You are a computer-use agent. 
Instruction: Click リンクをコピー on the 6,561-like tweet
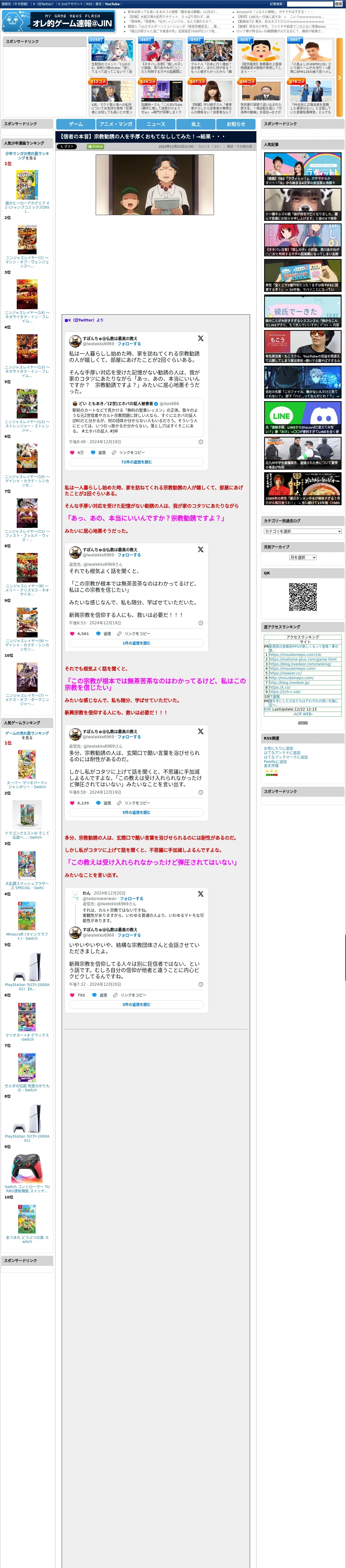pos(134,634)
